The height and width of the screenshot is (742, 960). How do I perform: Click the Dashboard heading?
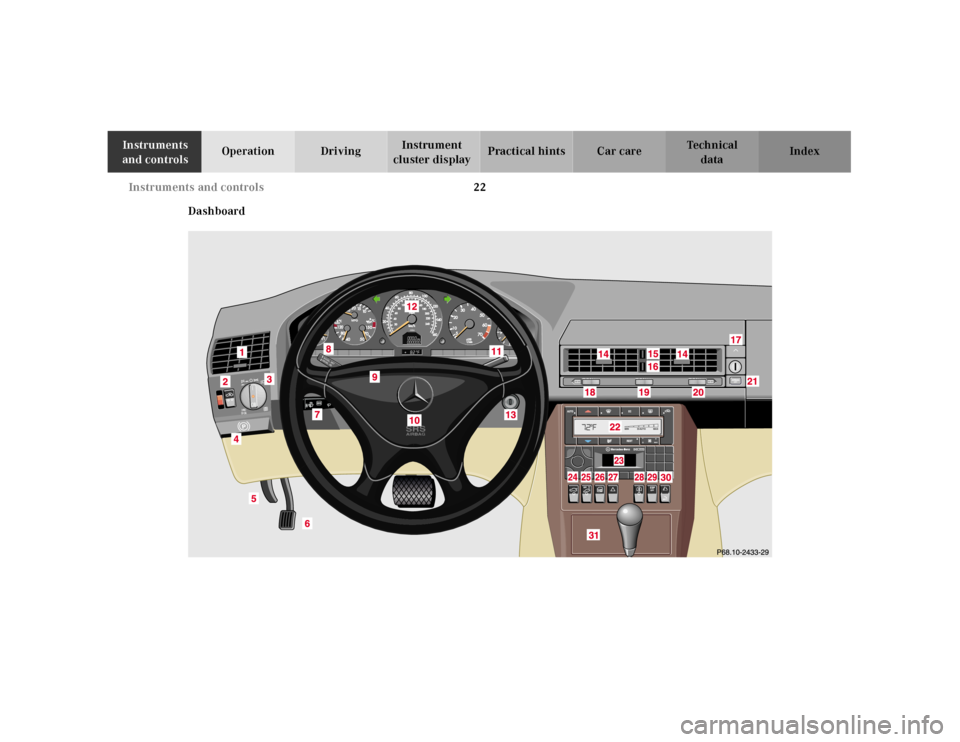coord(216,211)
